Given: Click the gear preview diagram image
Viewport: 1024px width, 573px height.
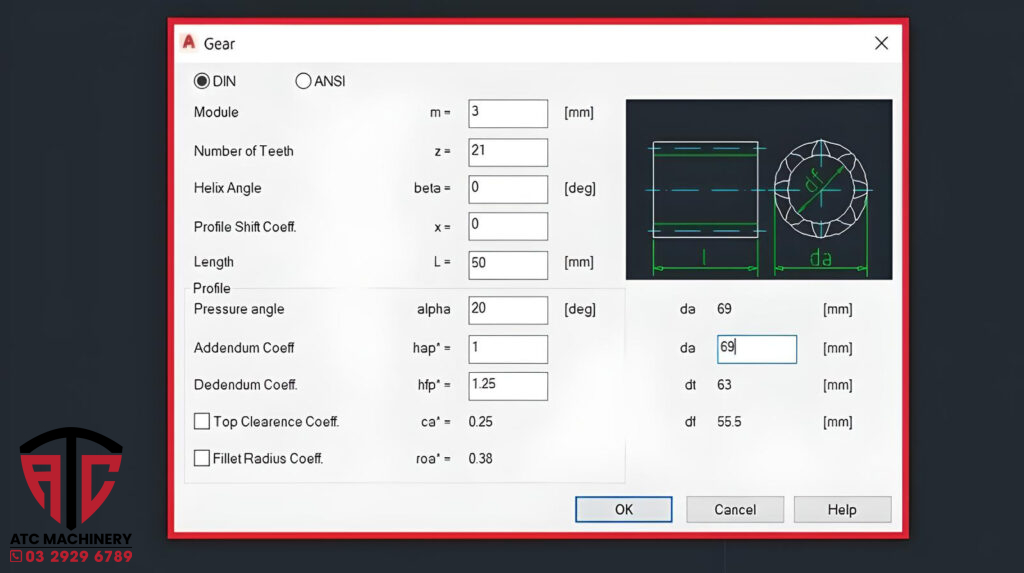Looking at the screenshot, I should 758,189.
